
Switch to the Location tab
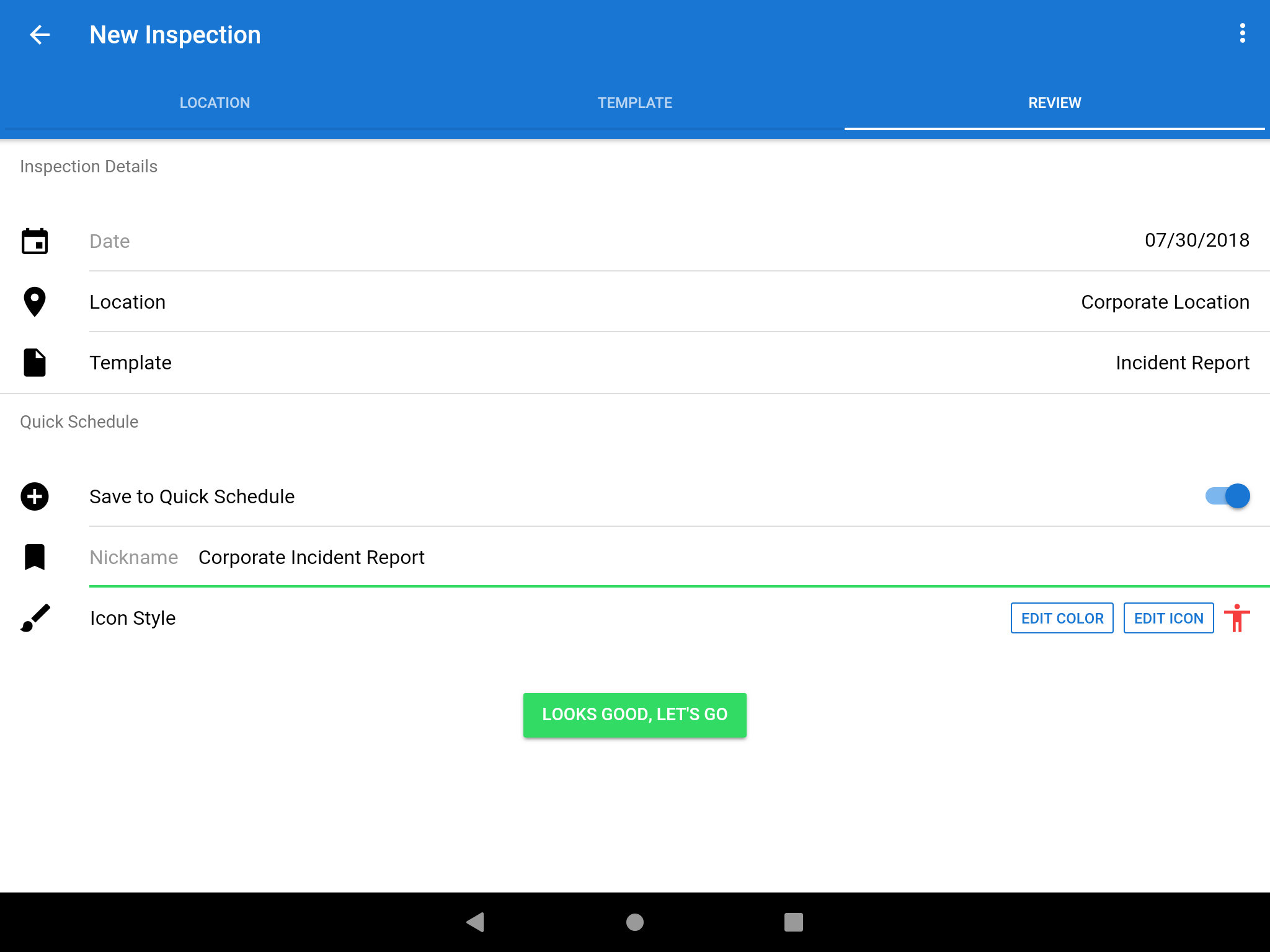215,103
